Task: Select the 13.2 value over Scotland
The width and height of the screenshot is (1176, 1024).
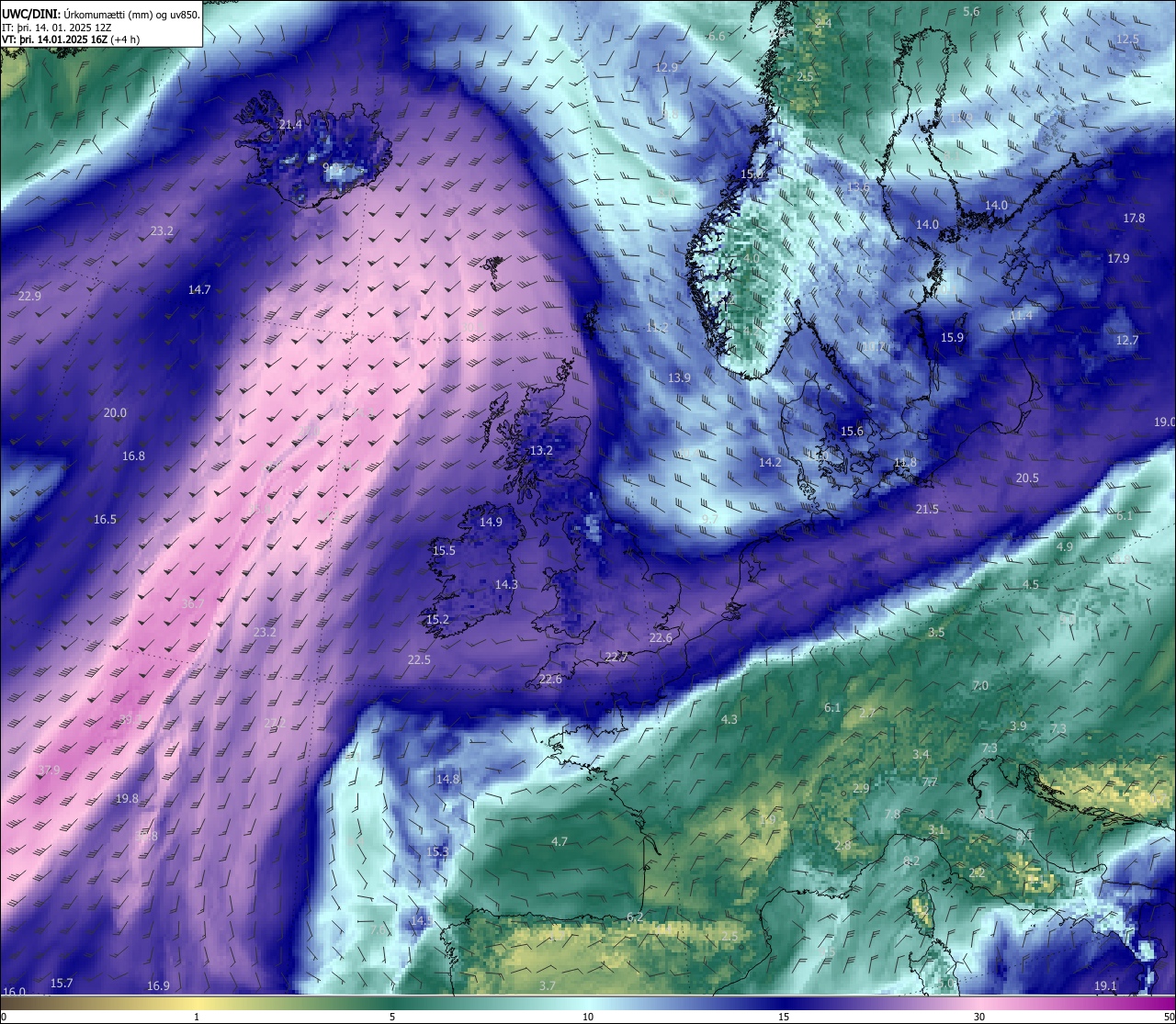Action: [541, 451]
